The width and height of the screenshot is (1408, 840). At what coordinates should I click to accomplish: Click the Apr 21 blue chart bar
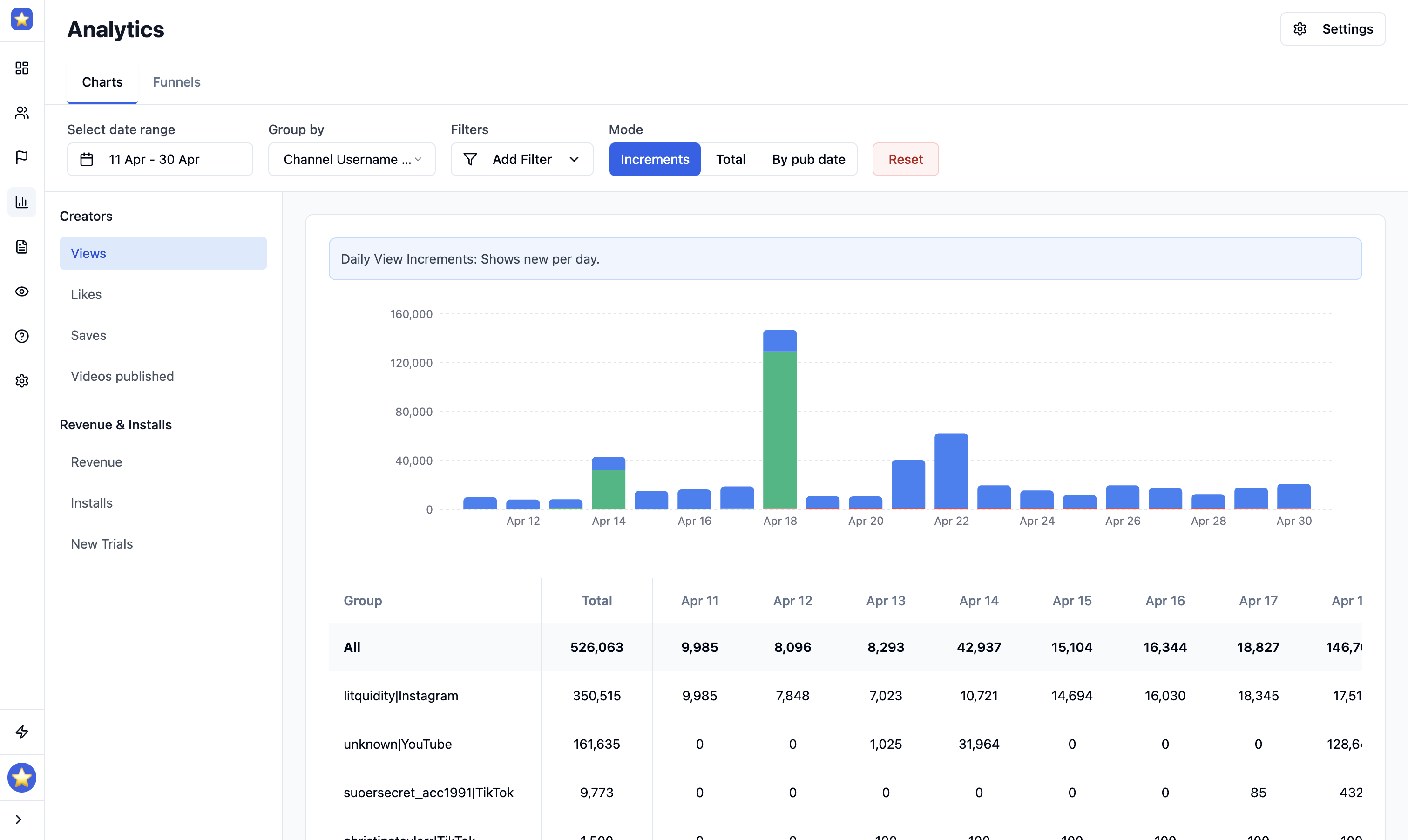point(908,485)
